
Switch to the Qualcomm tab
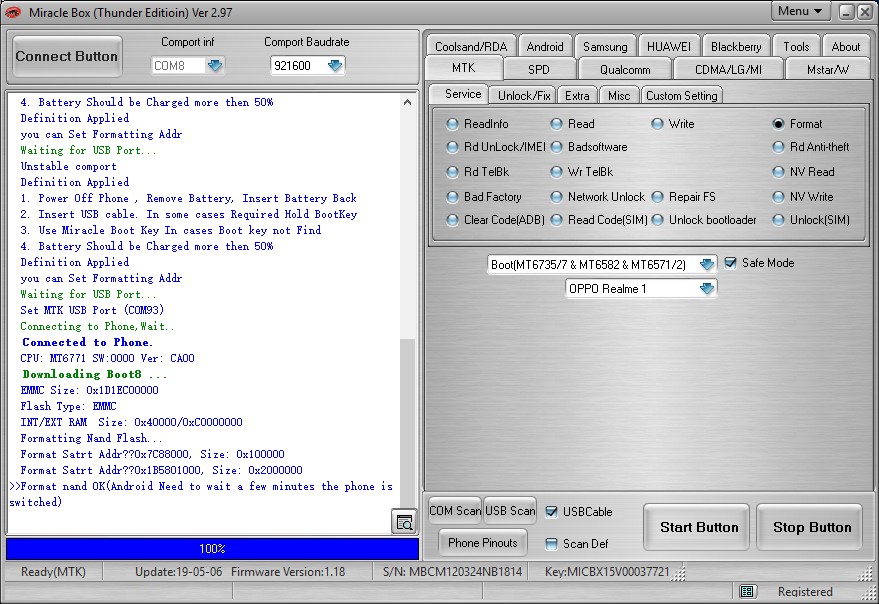click(x=625, y=70)
